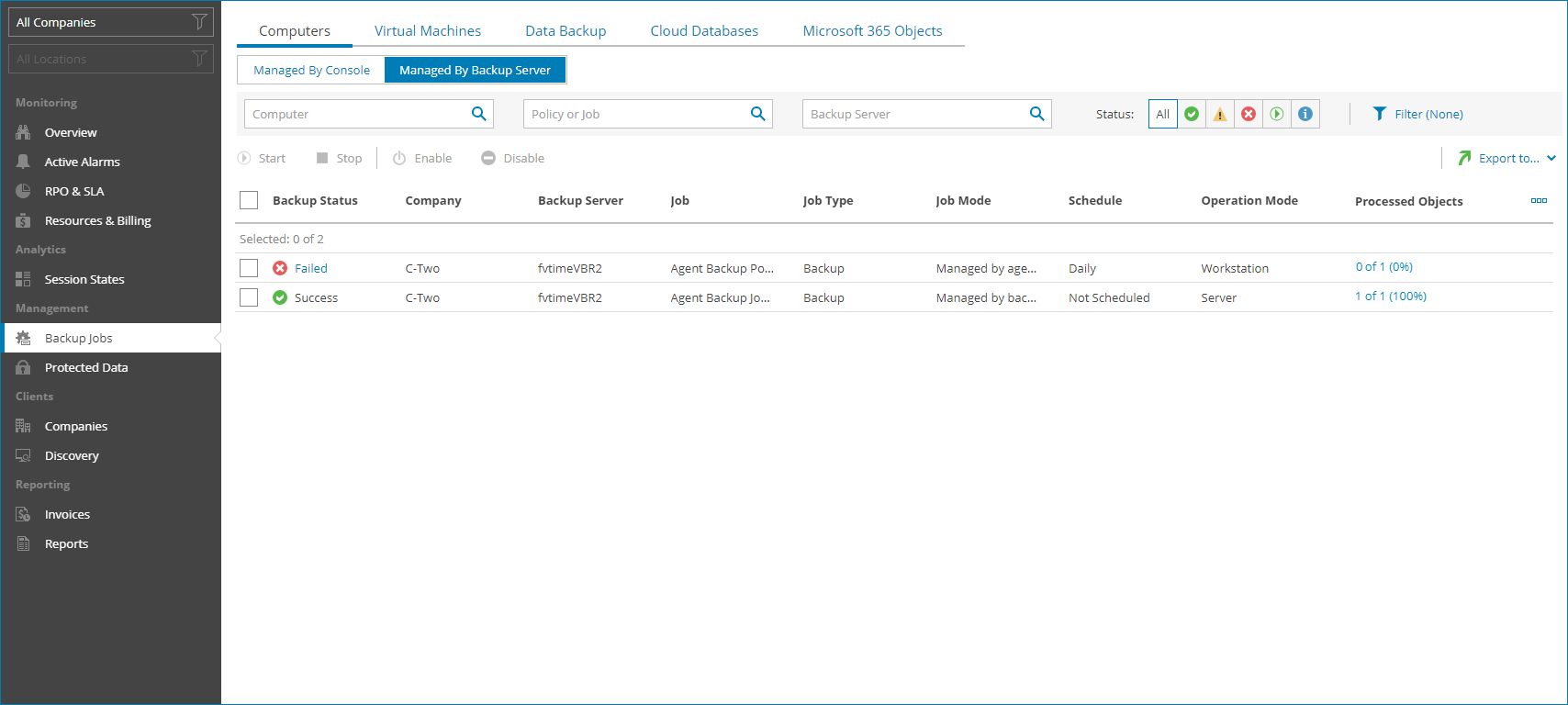This screenshot has width=1568, height=705.
Task: Click the All Locations filter funnel
Action: tap(199, 59)
